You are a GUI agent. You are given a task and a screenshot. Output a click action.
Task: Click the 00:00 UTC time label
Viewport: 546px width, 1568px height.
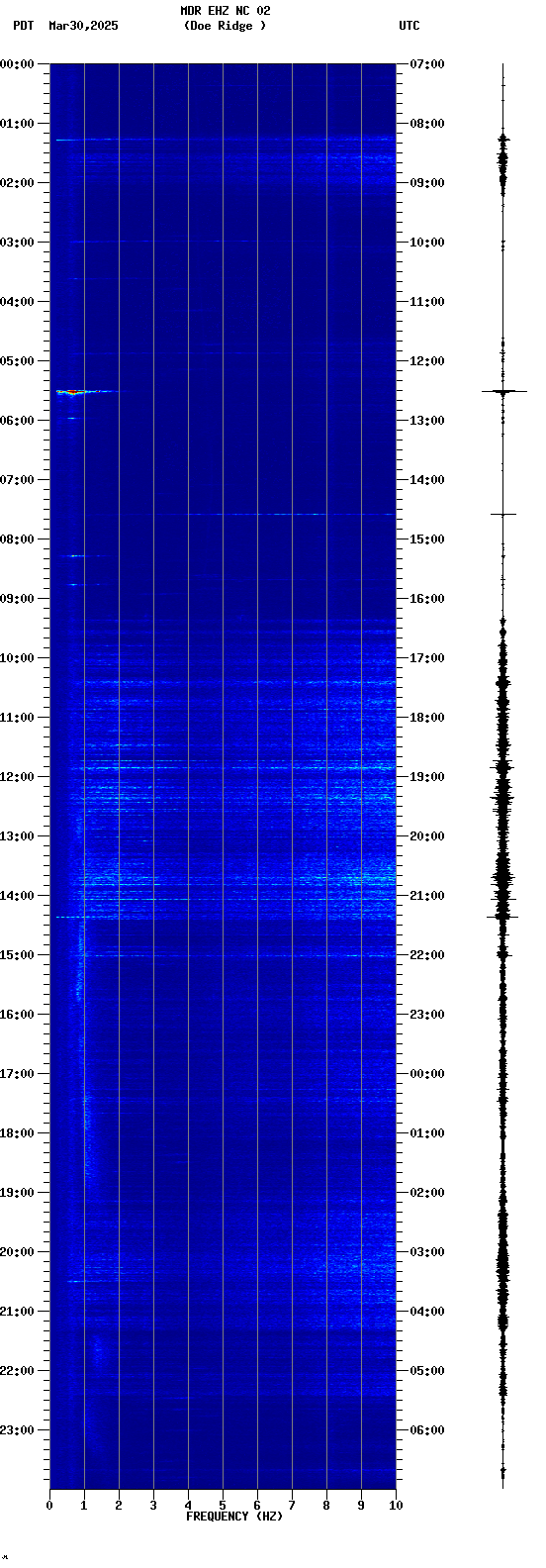pyautogui.click(x=427, y=1074)
